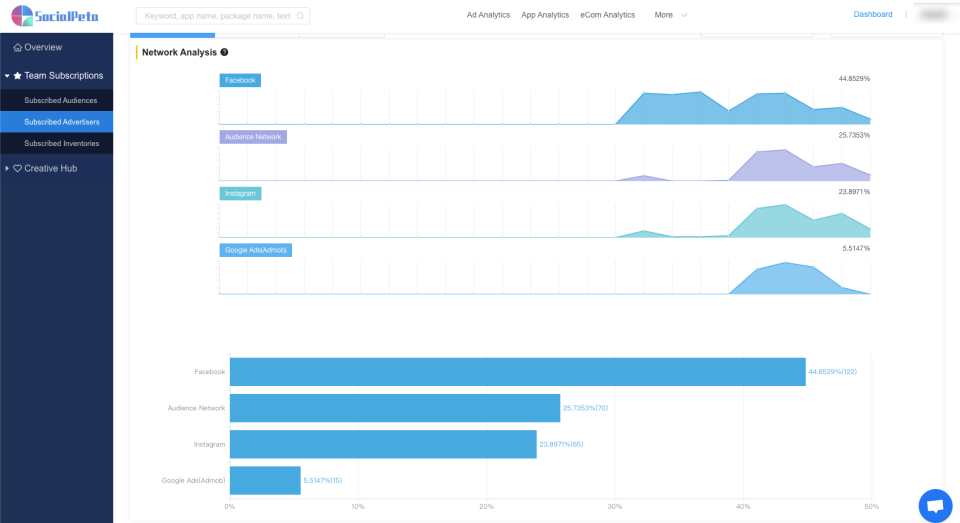Click the Instagram axis label in bar chart
960x523 pixels.
coord(209,444)
